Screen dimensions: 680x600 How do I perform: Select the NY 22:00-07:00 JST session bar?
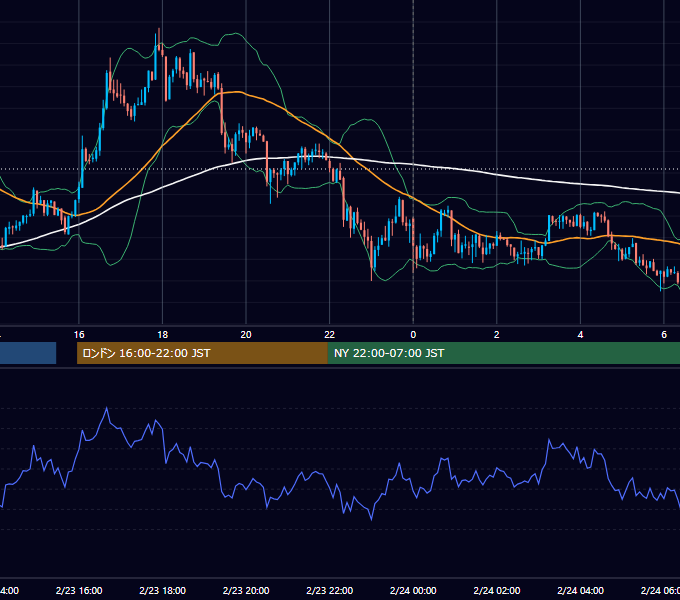tap(503, 353)
